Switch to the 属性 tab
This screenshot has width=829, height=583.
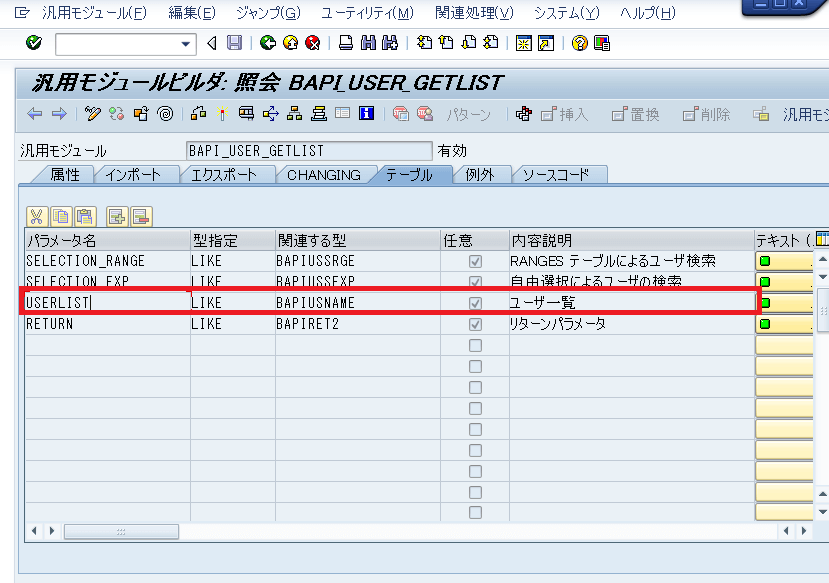click(x=65, y=175)
